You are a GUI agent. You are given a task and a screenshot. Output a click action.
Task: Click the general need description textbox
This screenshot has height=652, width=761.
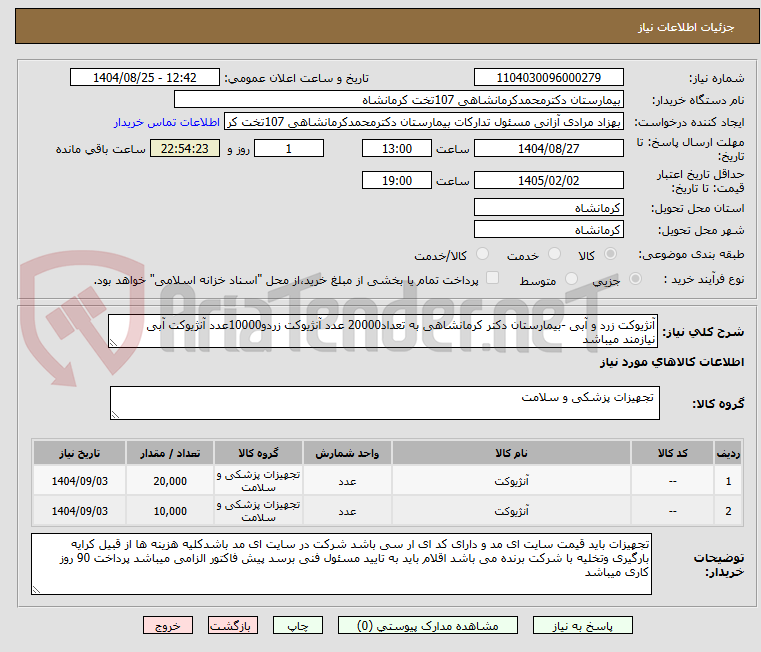[x=383, y=331]
